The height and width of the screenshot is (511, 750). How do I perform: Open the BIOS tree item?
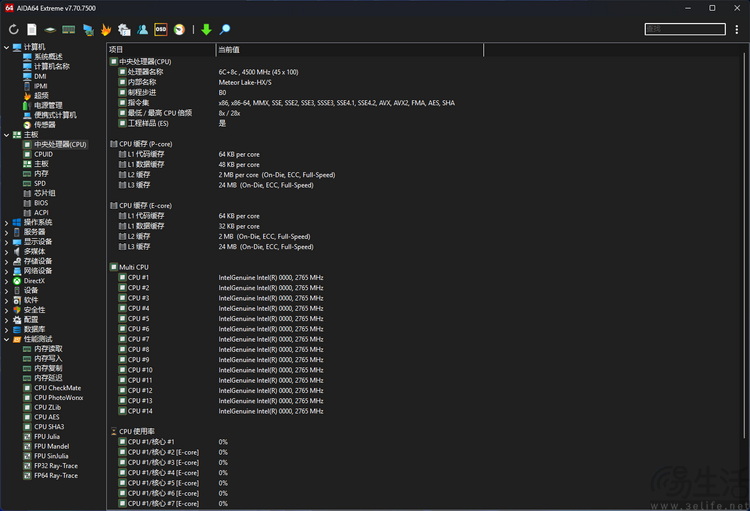(41, 203)
